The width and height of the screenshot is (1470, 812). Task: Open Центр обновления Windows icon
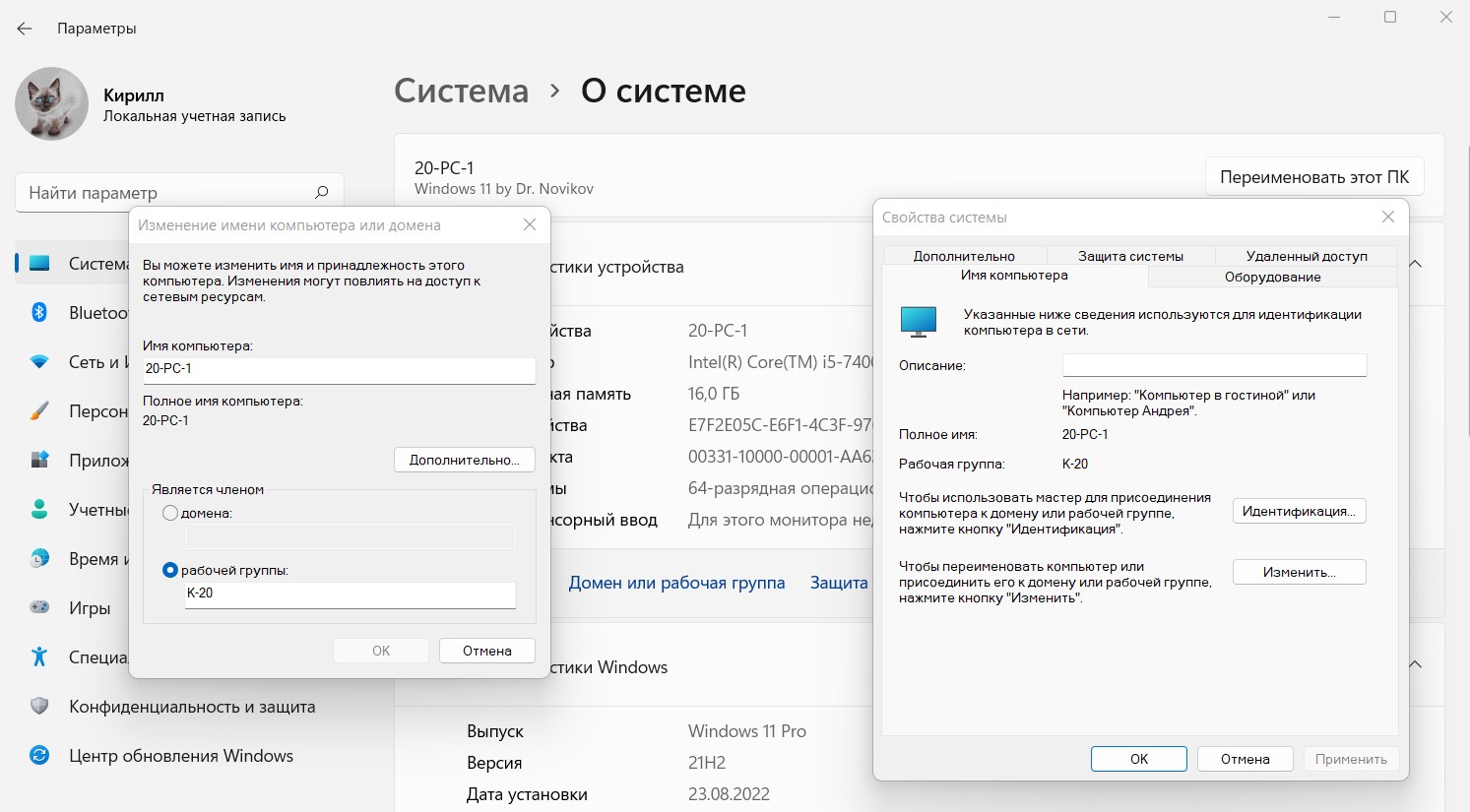tap(39, 755)
